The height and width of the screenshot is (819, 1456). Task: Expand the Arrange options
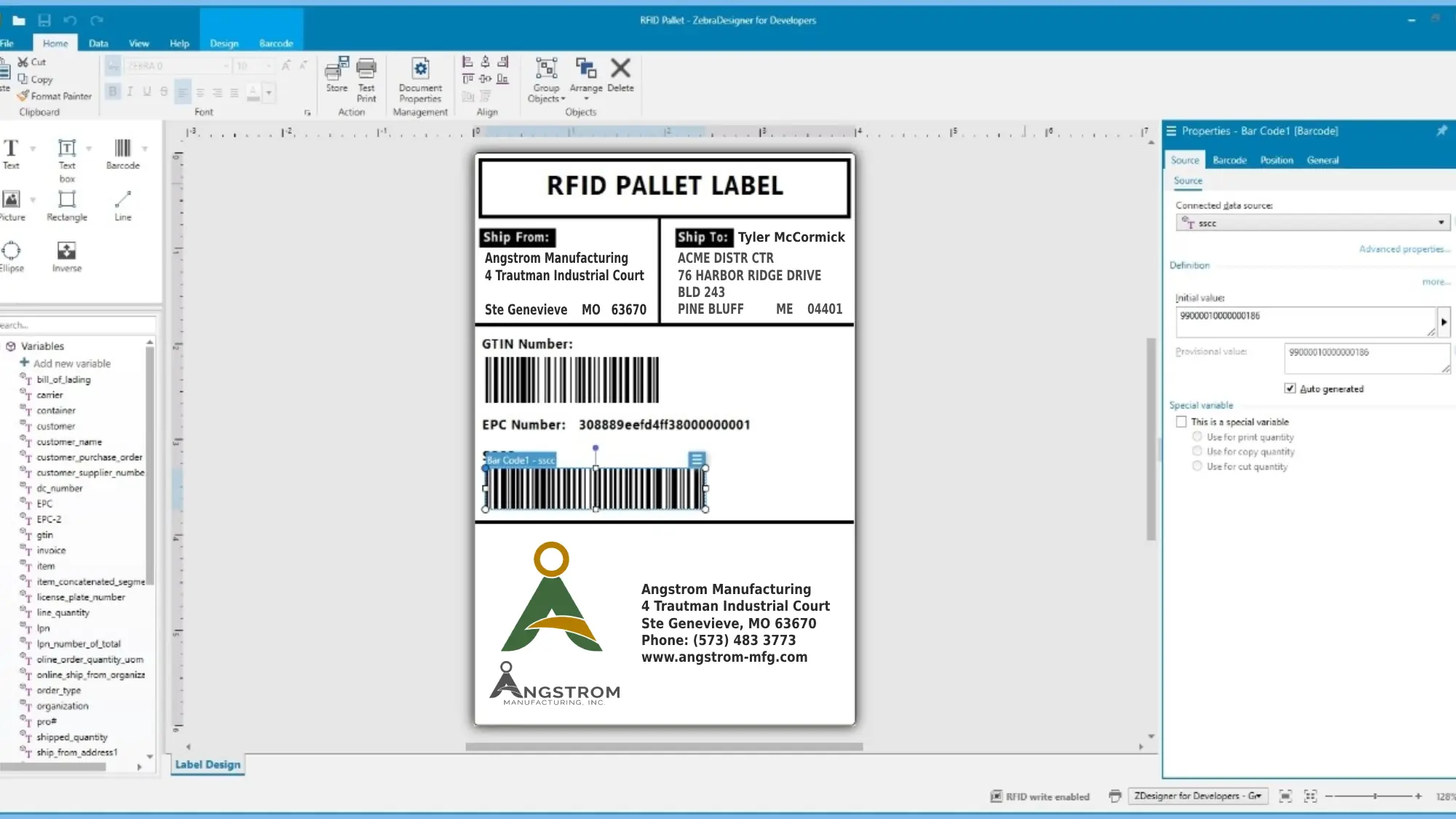586,98
